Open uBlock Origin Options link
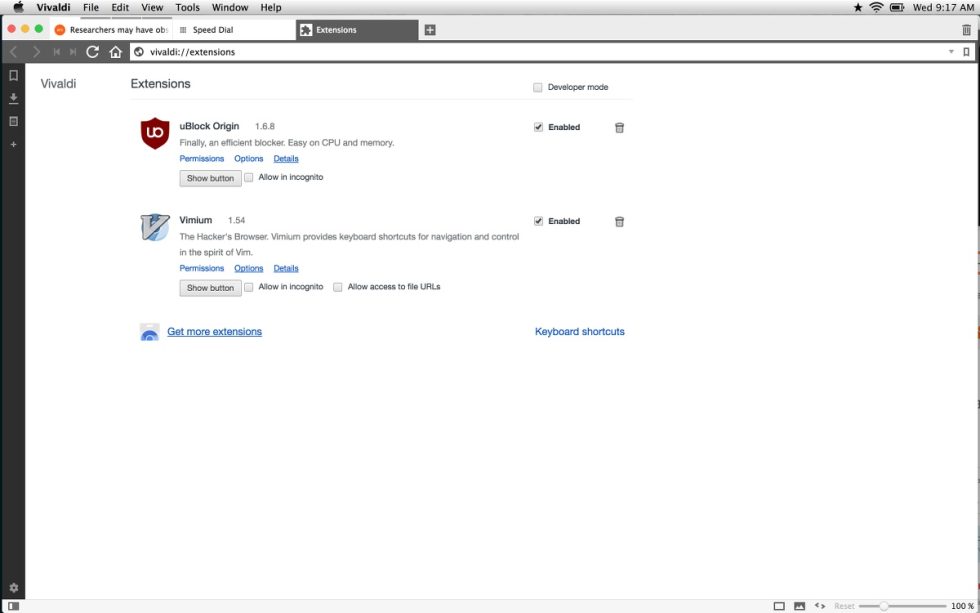 [x=249, y=159]
